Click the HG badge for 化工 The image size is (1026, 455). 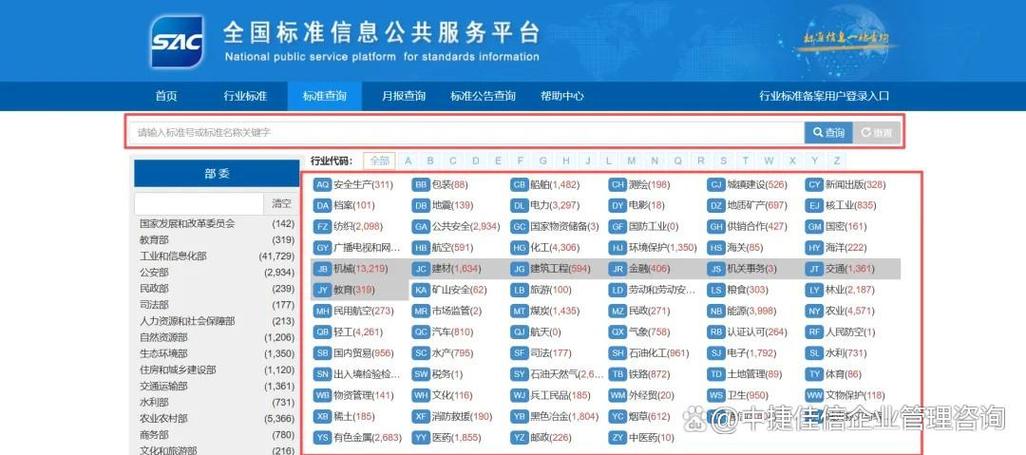click(520, 248)
